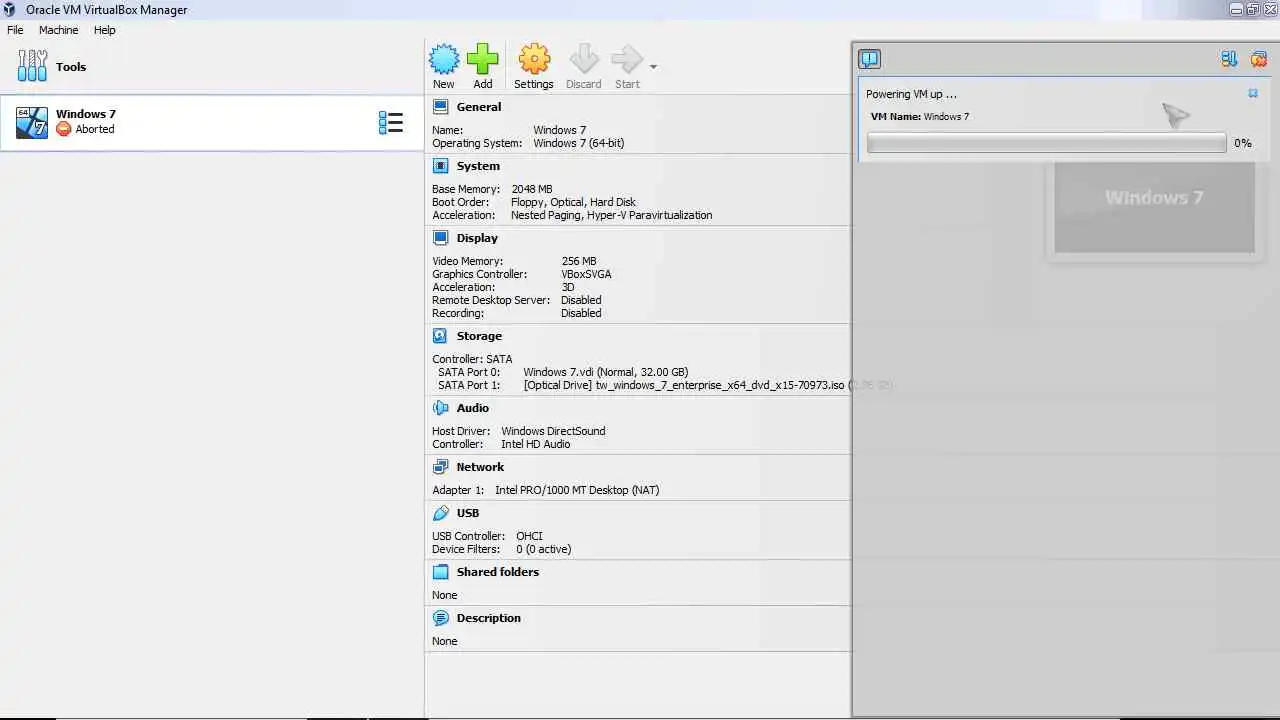Click 'Floppy, Optical, Hard Disk' boot order
The height and width of the screenshot is (720, 1280).
pyautogui.click(x=573, y=202)
